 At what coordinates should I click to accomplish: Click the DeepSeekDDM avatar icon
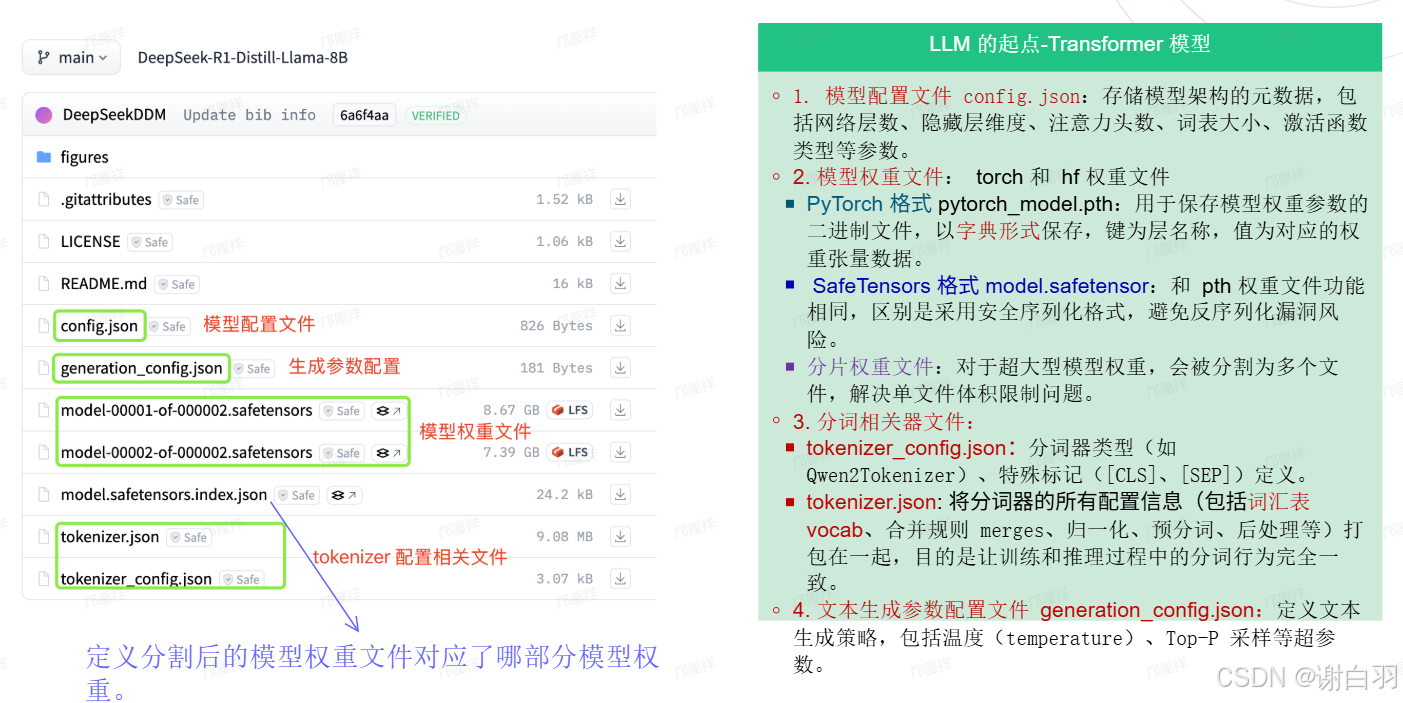[43, 115]
